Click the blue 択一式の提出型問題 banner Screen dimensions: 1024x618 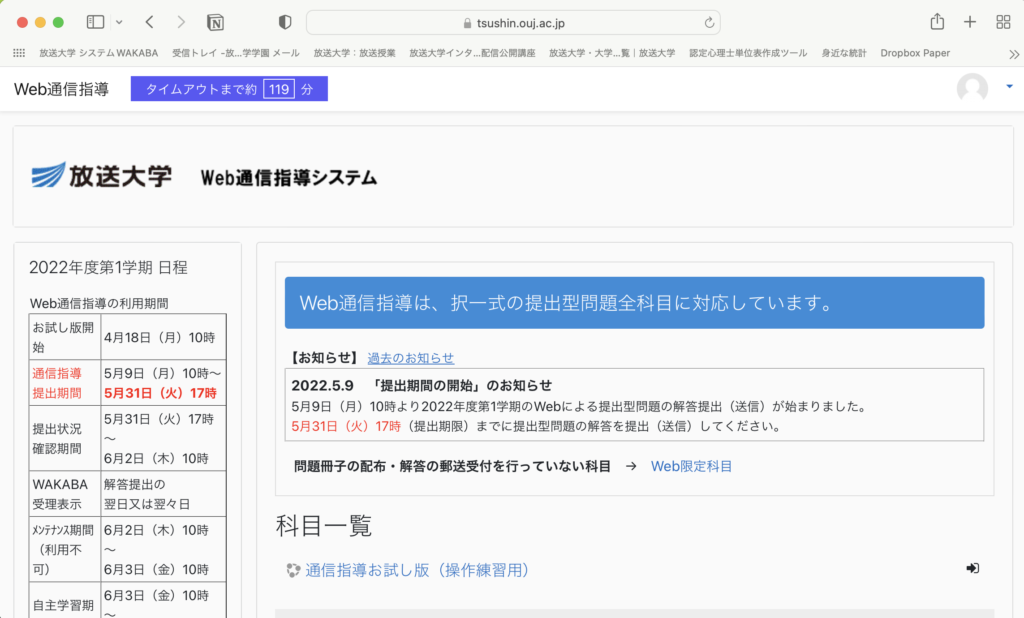pos(634,302)
